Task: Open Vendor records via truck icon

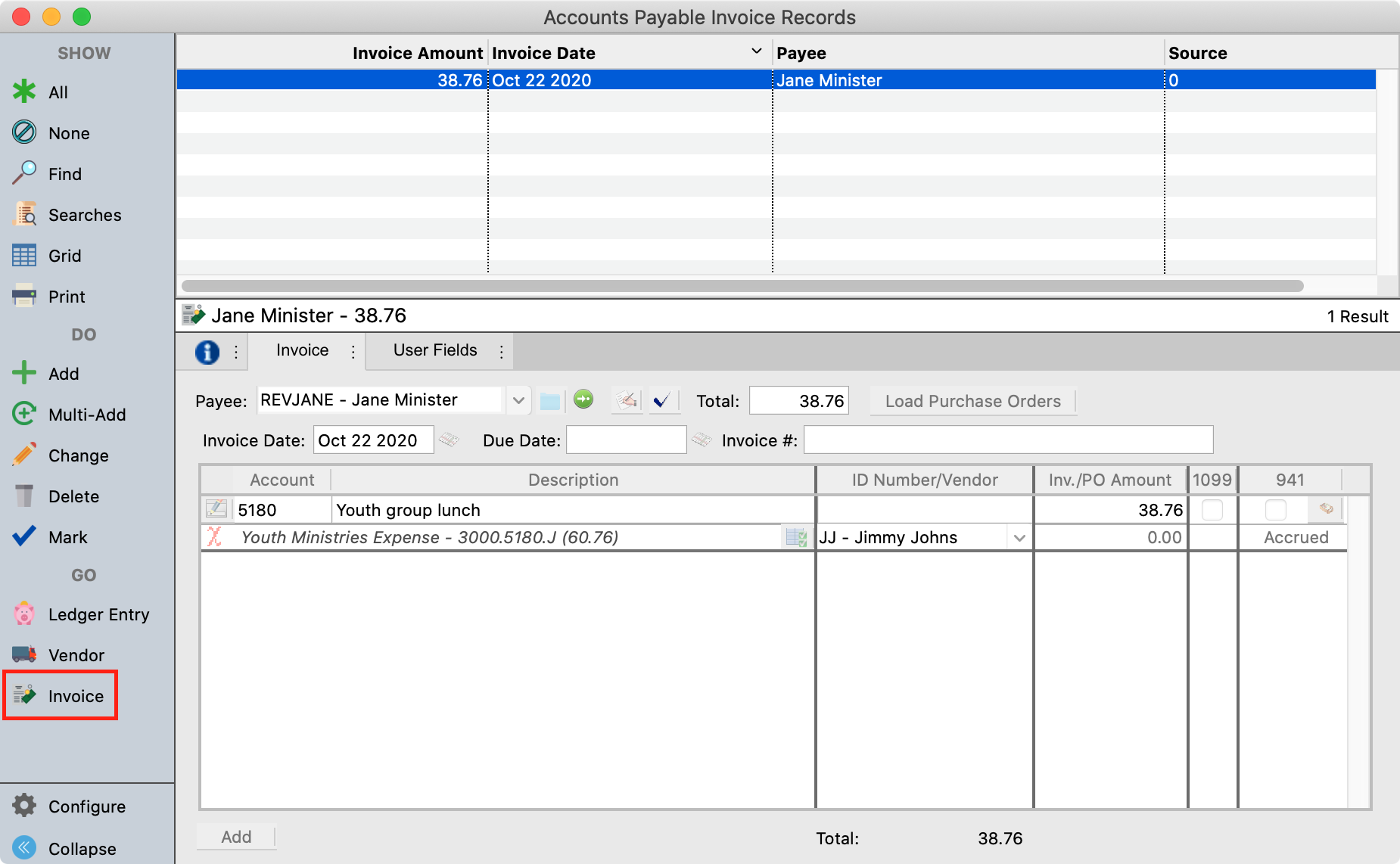Action: tap(24, 654)
